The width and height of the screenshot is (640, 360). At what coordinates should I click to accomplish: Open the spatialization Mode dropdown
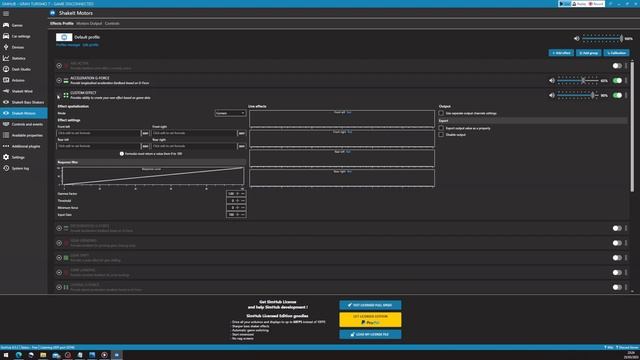[230, 113]
